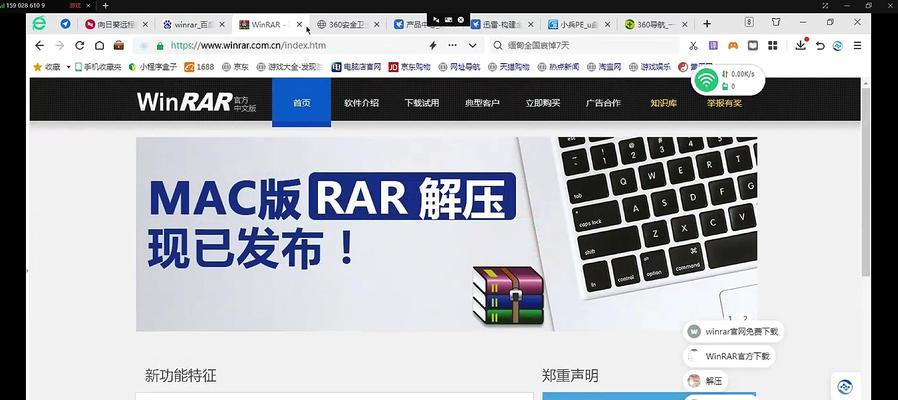Switch to the 小兵PE_u盘 tab

(x=580, y=25)
